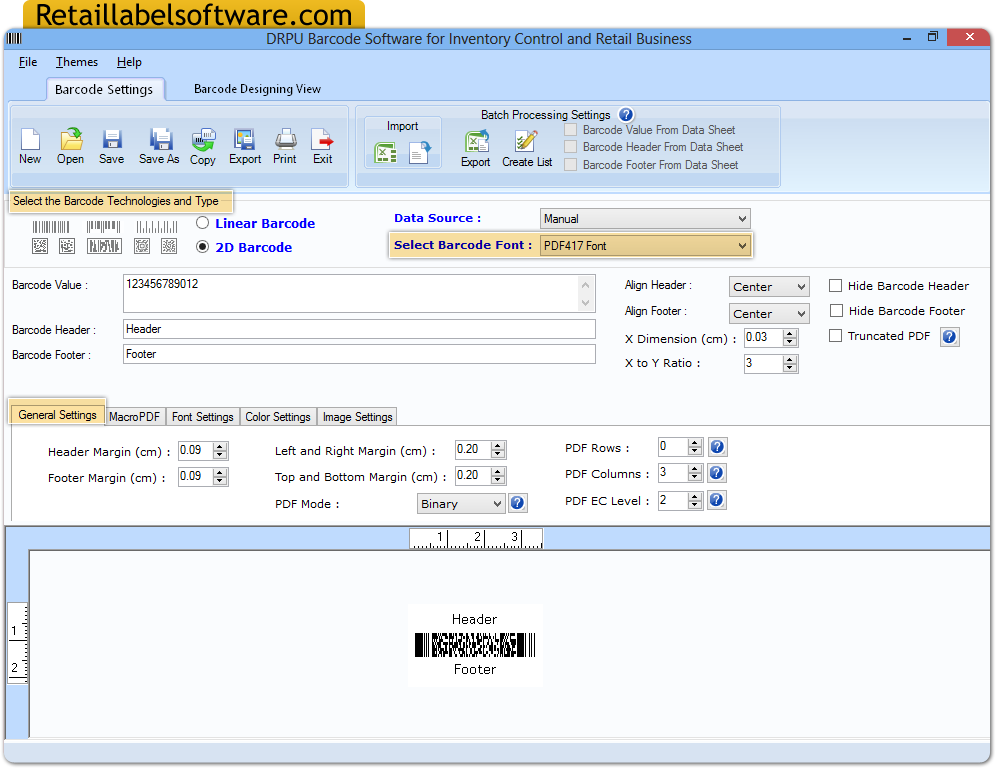996x768 pixels.
Task: Enable Hide Barcode Footer checkbox
Action: coord(837,311)
